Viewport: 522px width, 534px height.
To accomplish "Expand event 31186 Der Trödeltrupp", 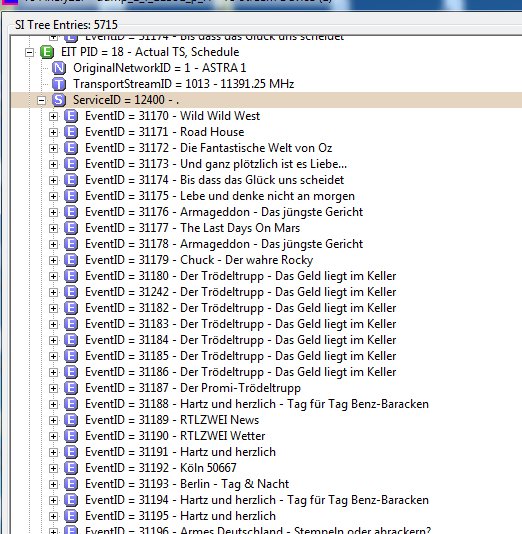I will (53, 373).
